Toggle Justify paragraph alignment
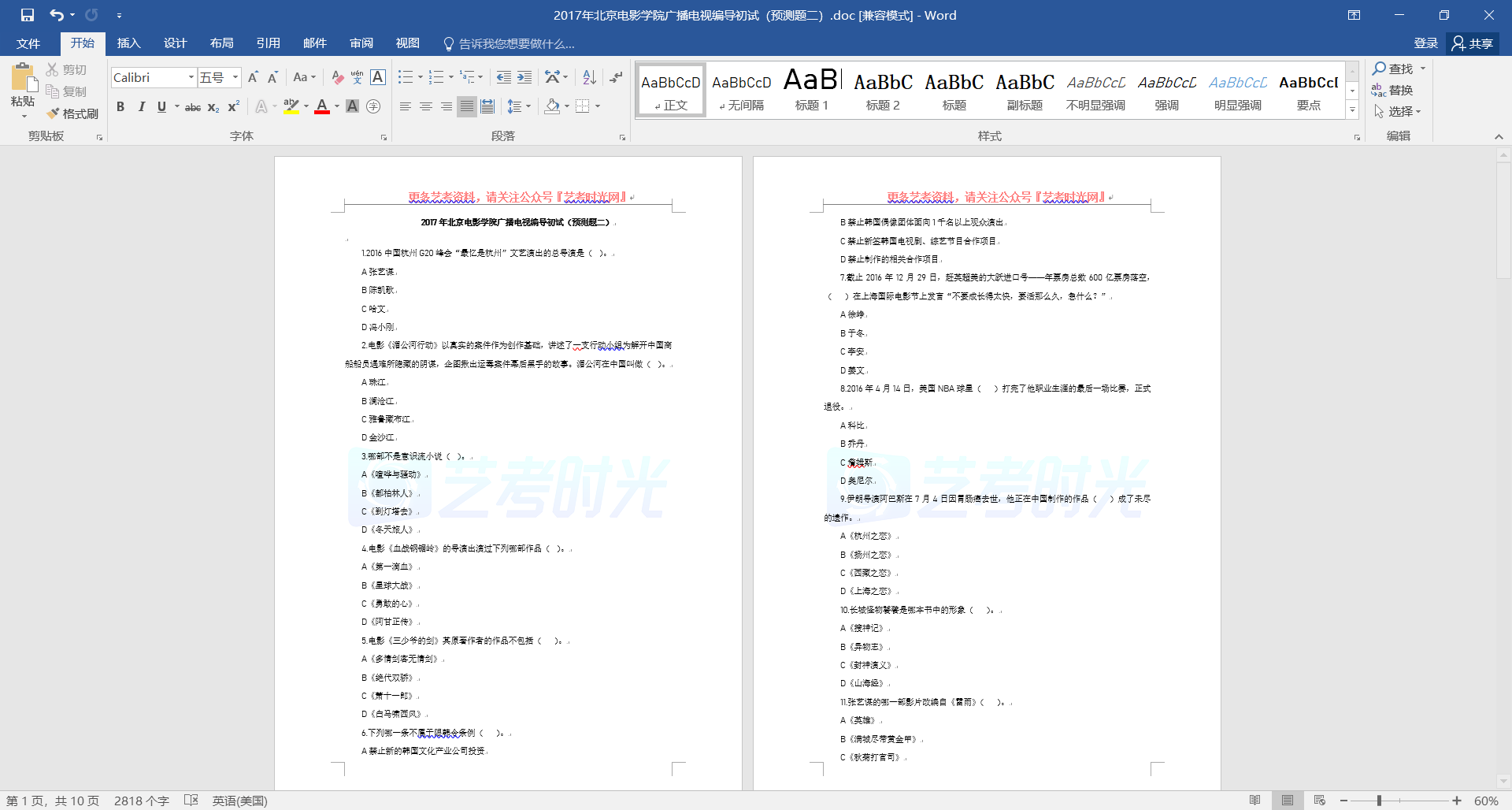1512x810 pixels. [x=467, y=106]
